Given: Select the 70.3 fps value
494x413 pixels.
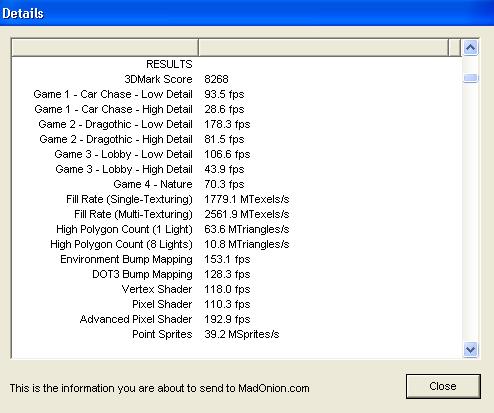Looking at the screenshot, I should pyautogui.click(x=224, y=184).
